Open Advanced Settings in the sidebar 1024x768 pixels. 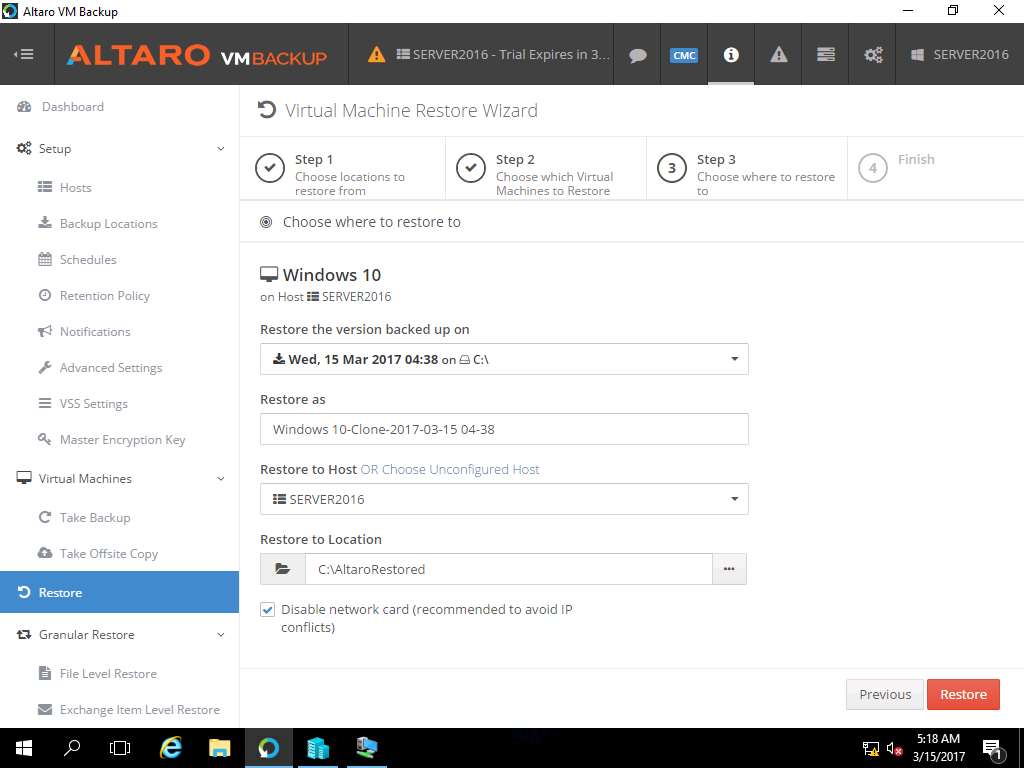click(x=110, y=368)
